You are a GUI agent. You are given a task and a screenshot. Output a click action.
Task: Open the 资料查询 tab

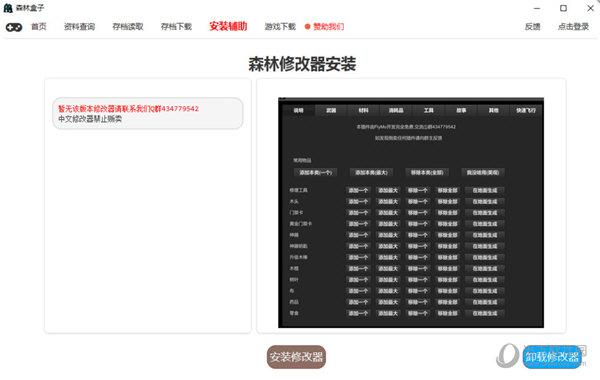79,27
